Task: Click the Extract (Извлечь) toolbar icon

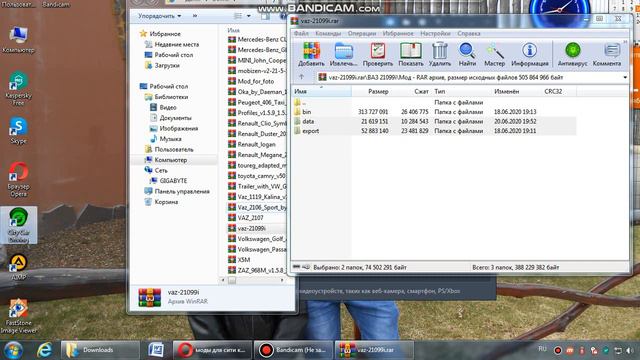Action: [343, 54]
